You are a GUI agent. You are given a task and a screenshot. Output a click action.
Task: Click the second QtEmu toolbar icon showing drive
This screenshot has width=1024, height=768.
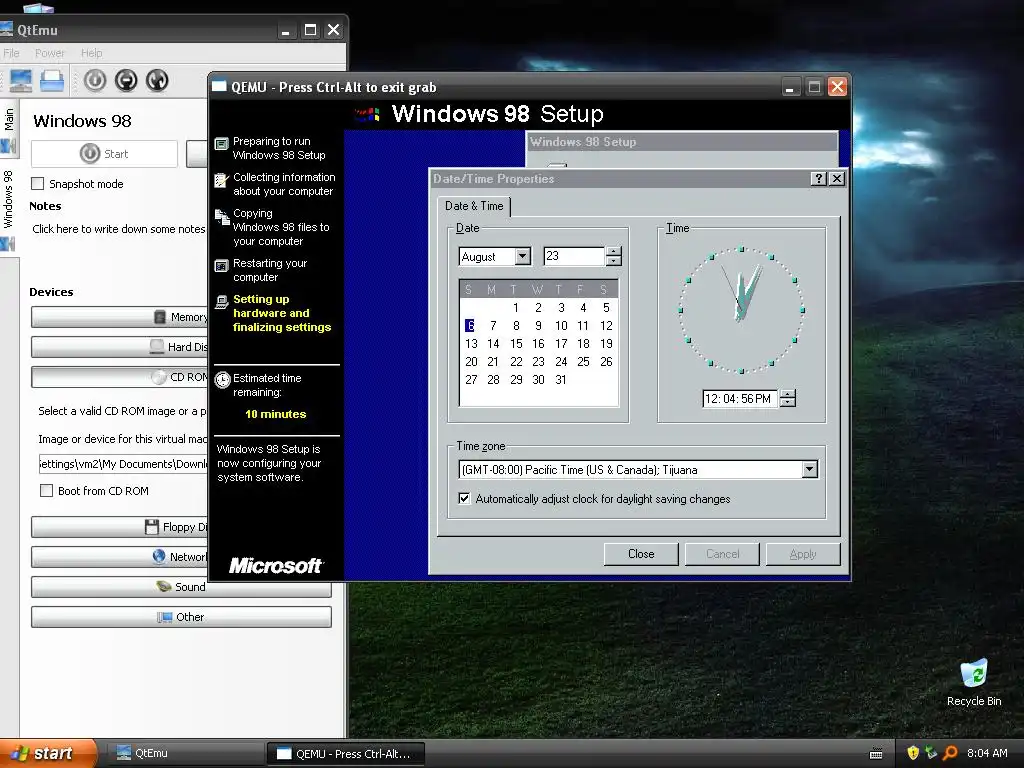coord(52,80)
